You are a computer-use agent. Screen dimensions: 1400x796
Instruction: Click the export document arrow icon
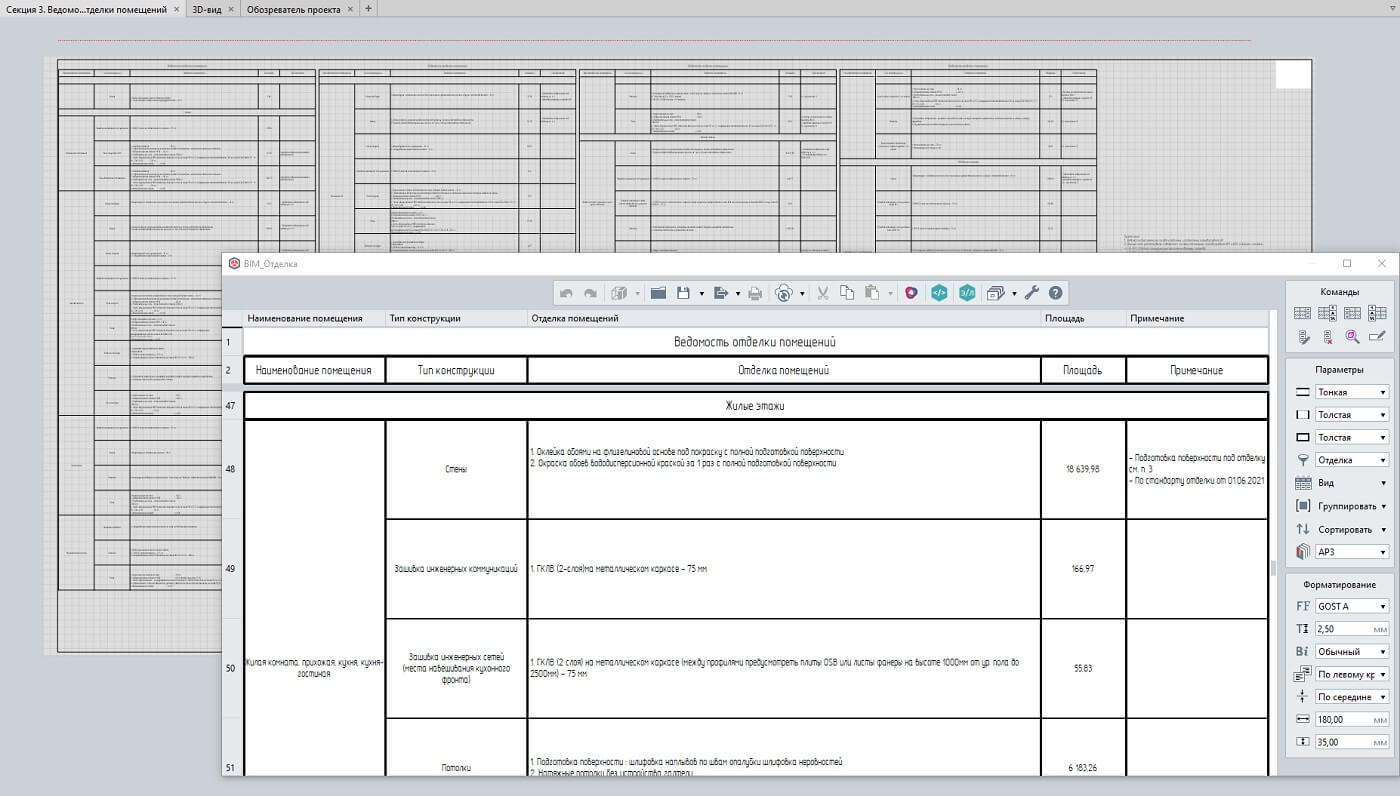click(x=720, y=293)
